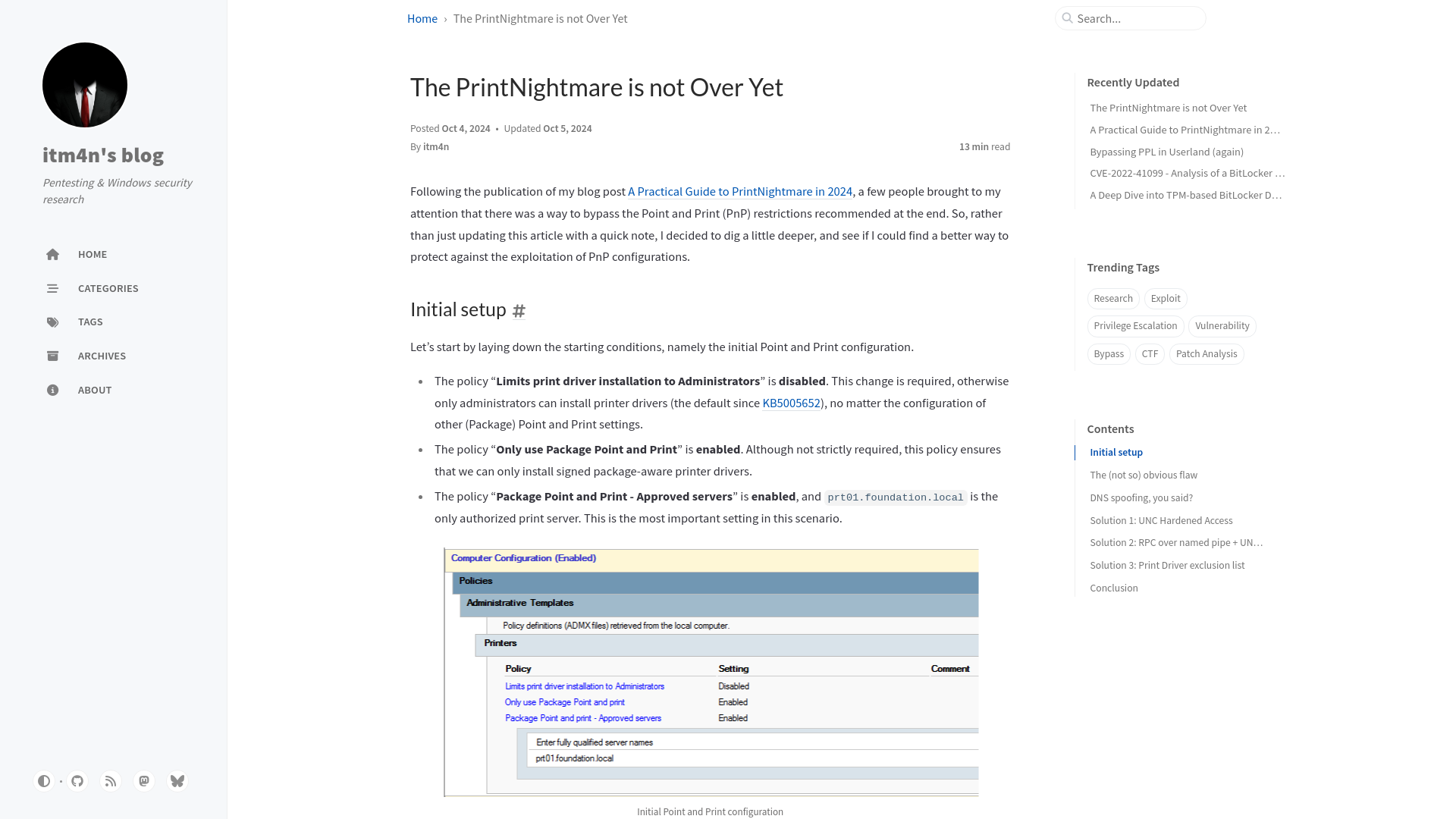Click the Privilege Escalation tag

point(1135,325)
